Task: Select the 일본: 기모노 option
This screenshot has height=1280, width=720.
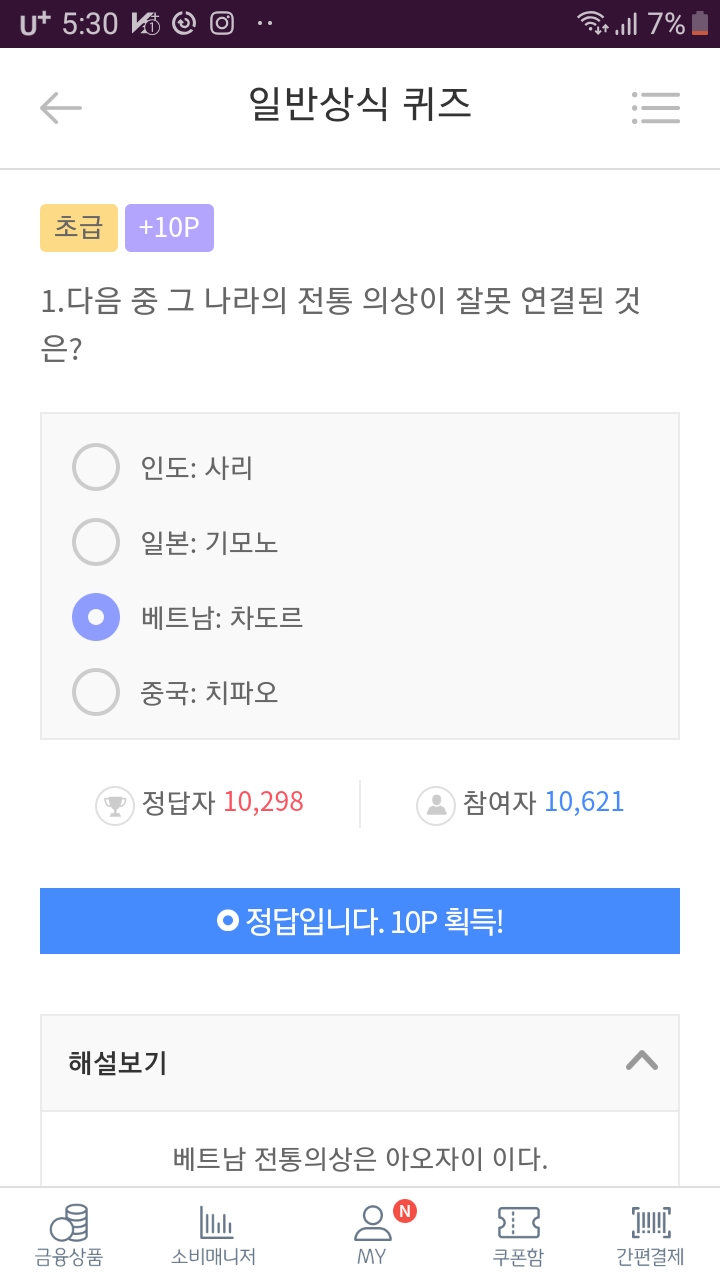Action: click(x=96, y=542)
